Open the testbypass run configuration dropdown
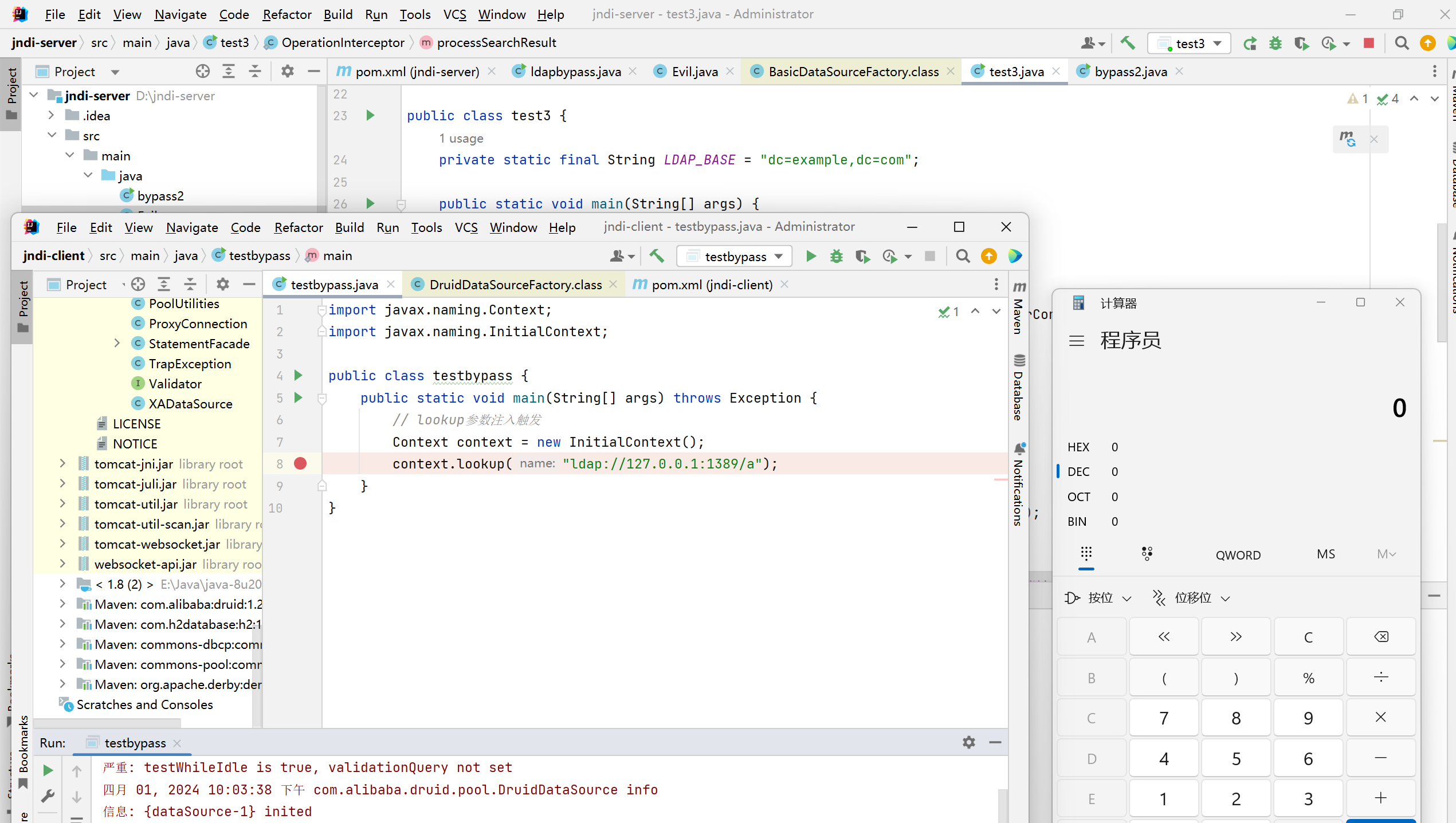 click(735, 256)
